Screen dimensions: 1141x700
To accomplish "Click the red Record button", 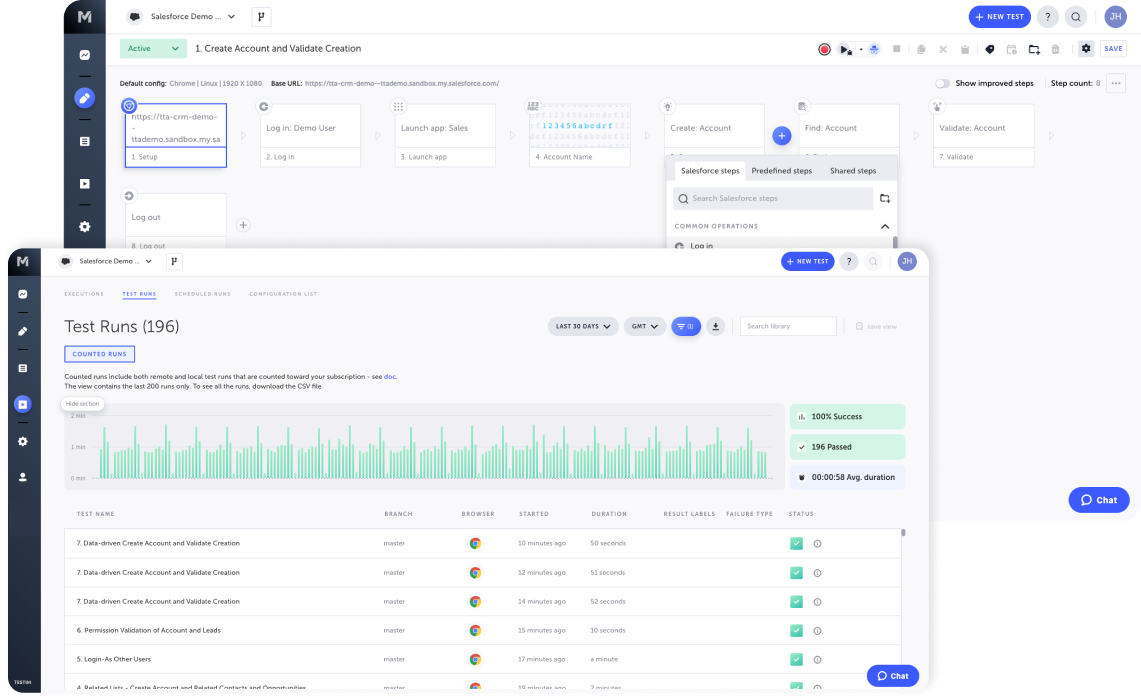I will 824,49.
